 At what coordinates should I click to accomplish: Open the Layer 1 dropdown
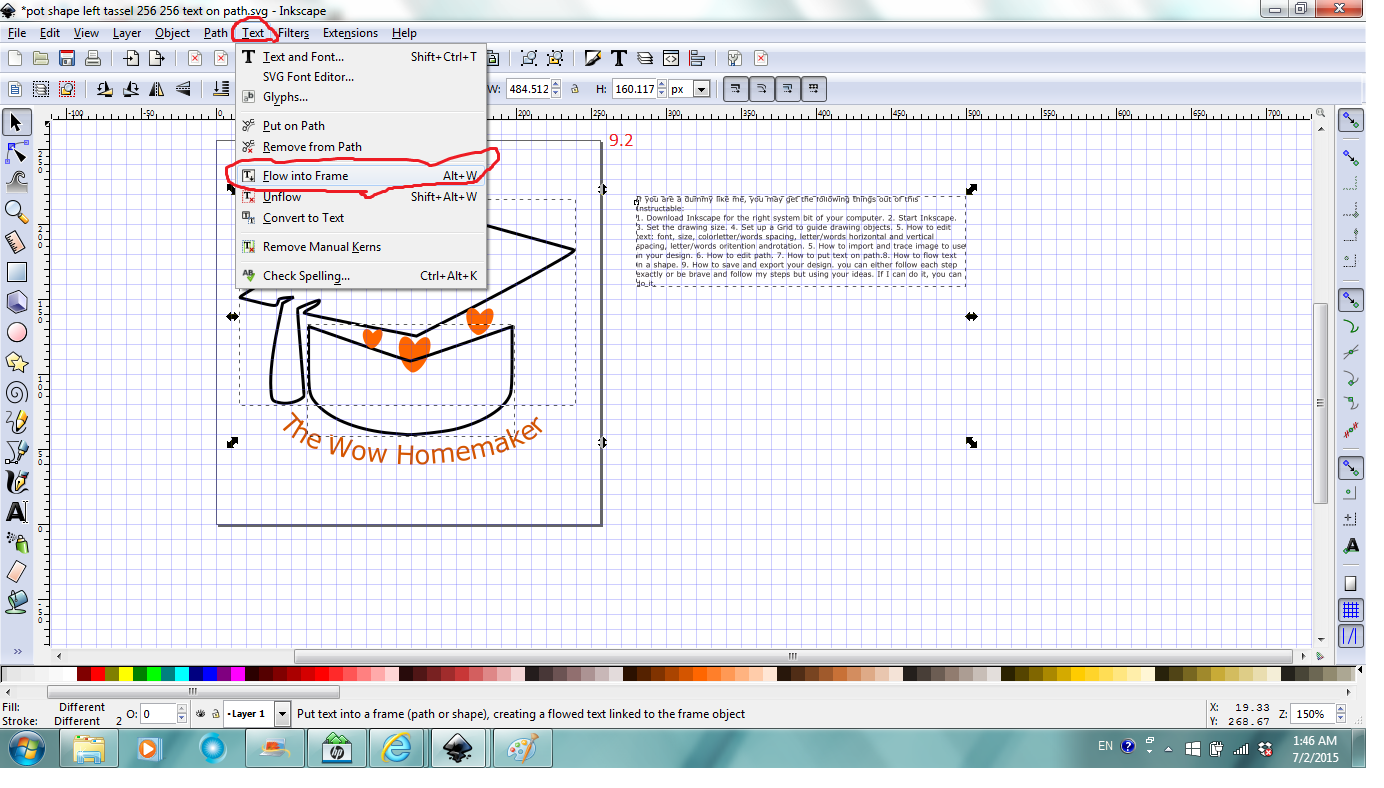pyautogui.click(x=282, y=714)
